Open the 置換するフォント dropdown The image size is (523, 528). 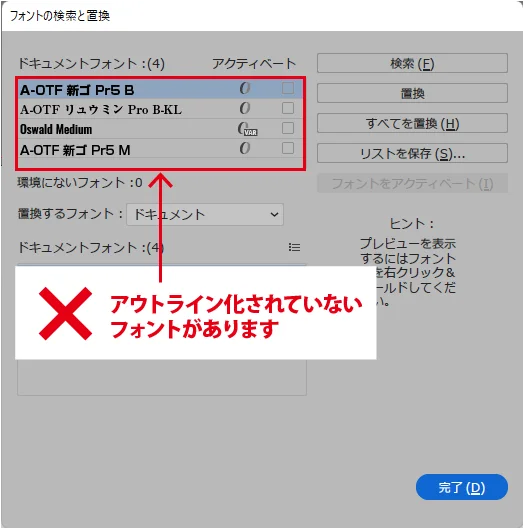(205, 214)
